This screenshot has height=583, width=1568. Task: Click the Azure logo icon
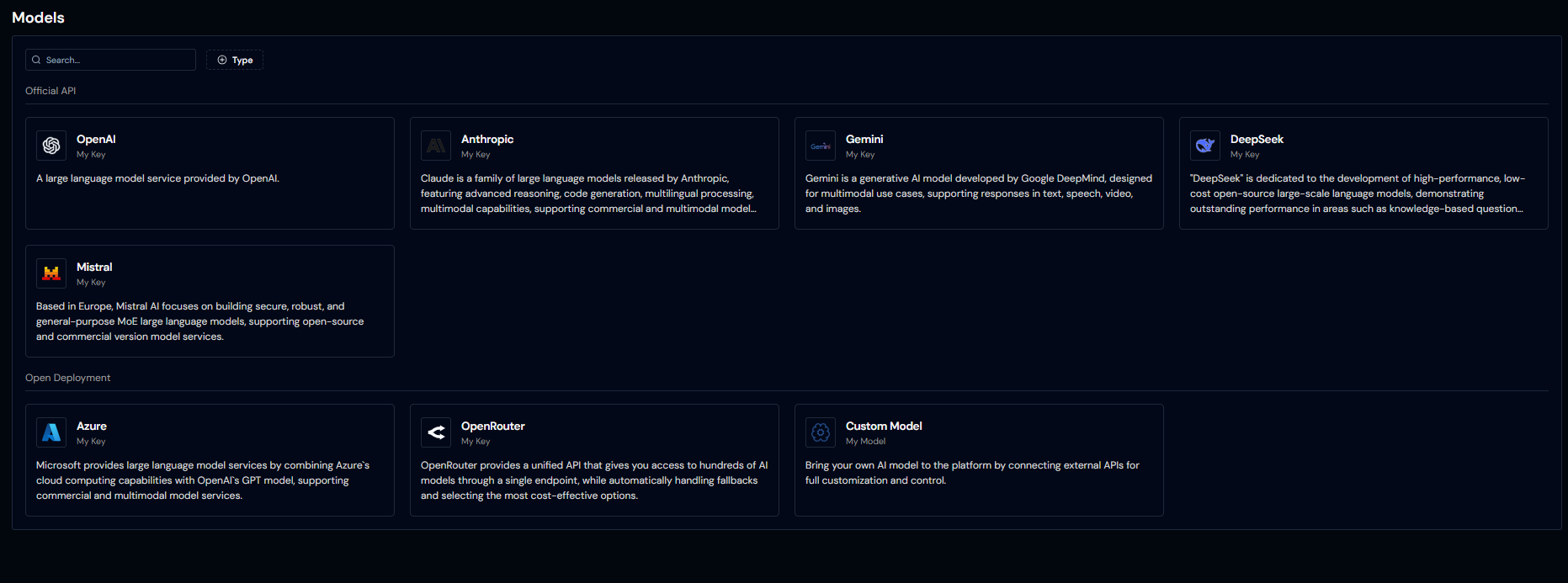coord(51,432)
